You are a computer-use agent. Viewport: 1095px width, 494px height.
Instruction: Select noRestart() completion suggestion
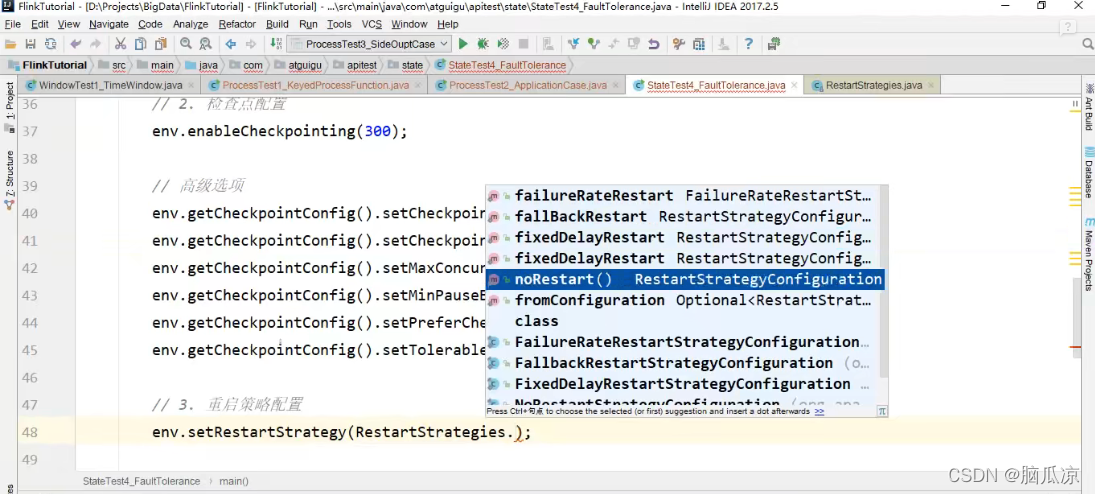click(685, 279)
